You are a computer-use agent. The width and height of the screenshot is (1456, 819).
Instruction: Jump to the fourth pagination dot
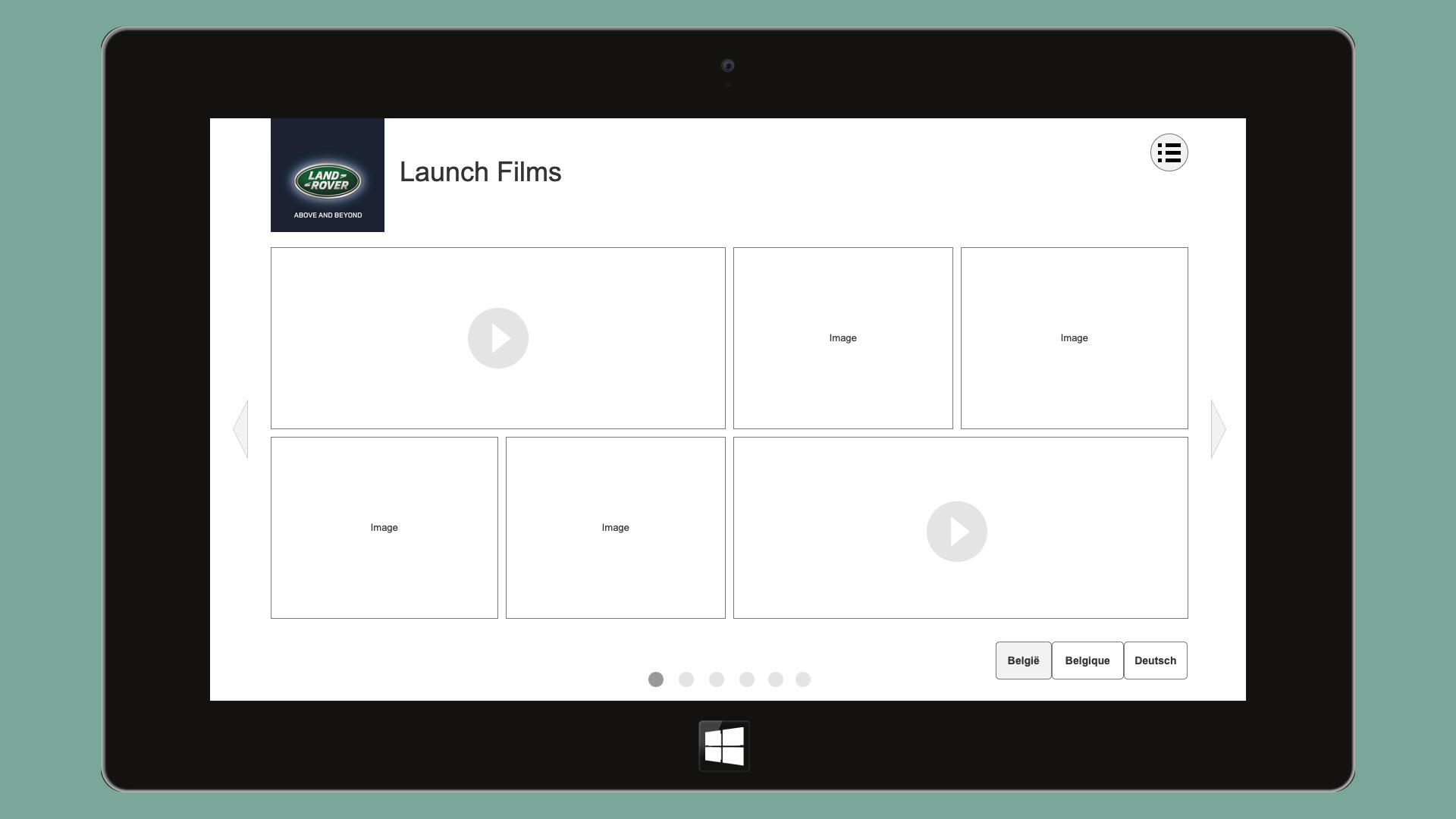747,679
